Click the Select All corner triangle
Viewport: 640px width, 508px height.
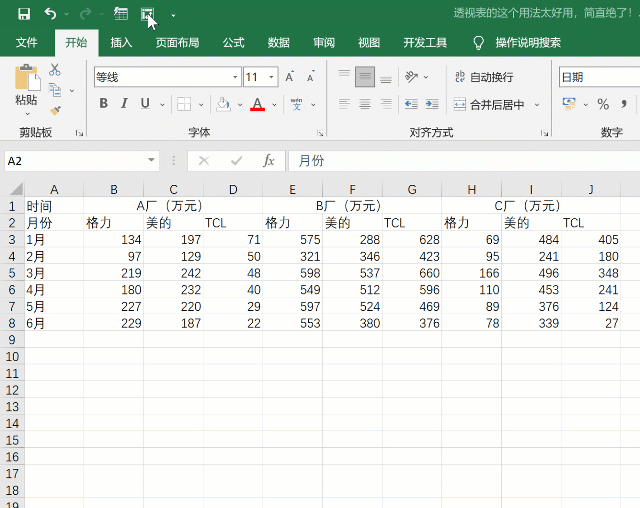[x=16, y=189]
